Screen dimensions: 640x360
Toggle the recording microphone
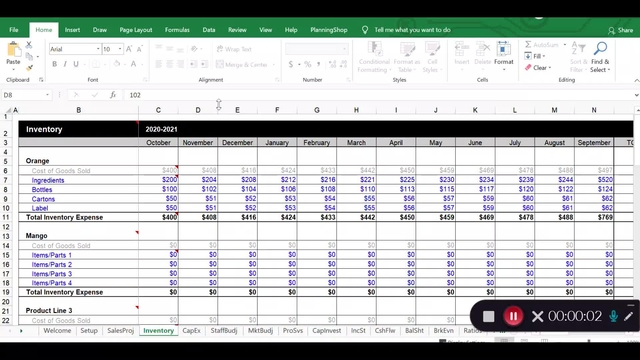click(x=613, y=316)
